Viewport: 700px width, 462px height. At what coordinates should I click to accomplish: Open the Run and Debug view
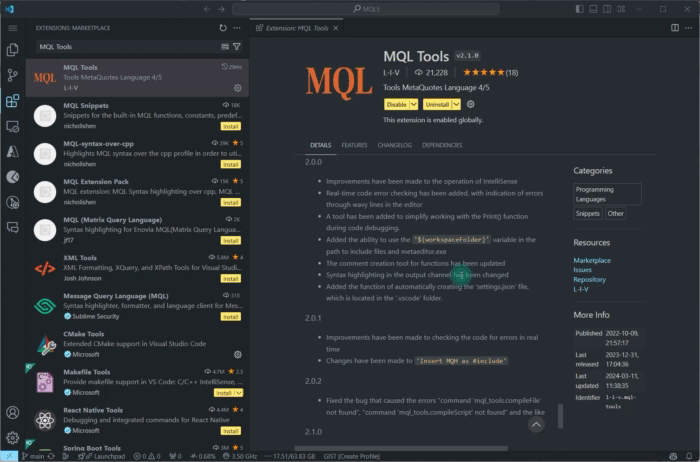(12, 202)
